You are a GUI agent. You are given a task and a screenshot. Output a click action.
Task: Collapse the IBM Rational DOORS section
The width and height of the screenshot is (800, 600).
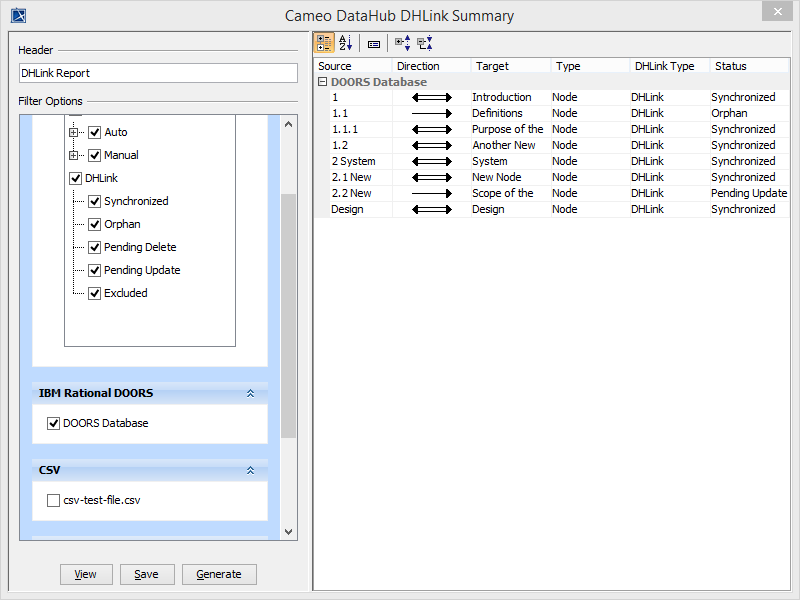click(251, 394)
